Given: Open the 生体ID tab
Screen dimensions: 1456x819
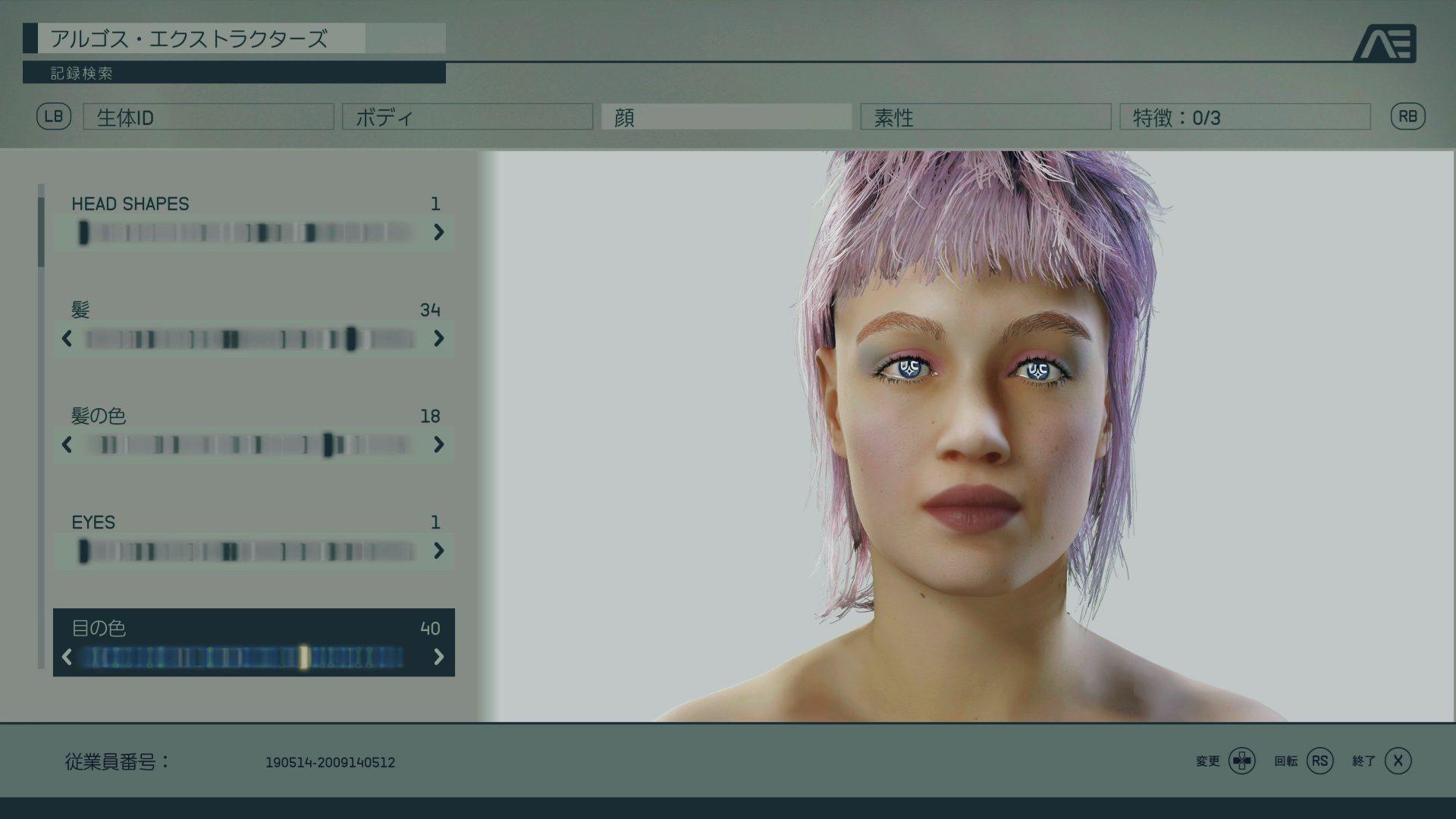Looking at the screenshot, I should [x=208, y=117].
